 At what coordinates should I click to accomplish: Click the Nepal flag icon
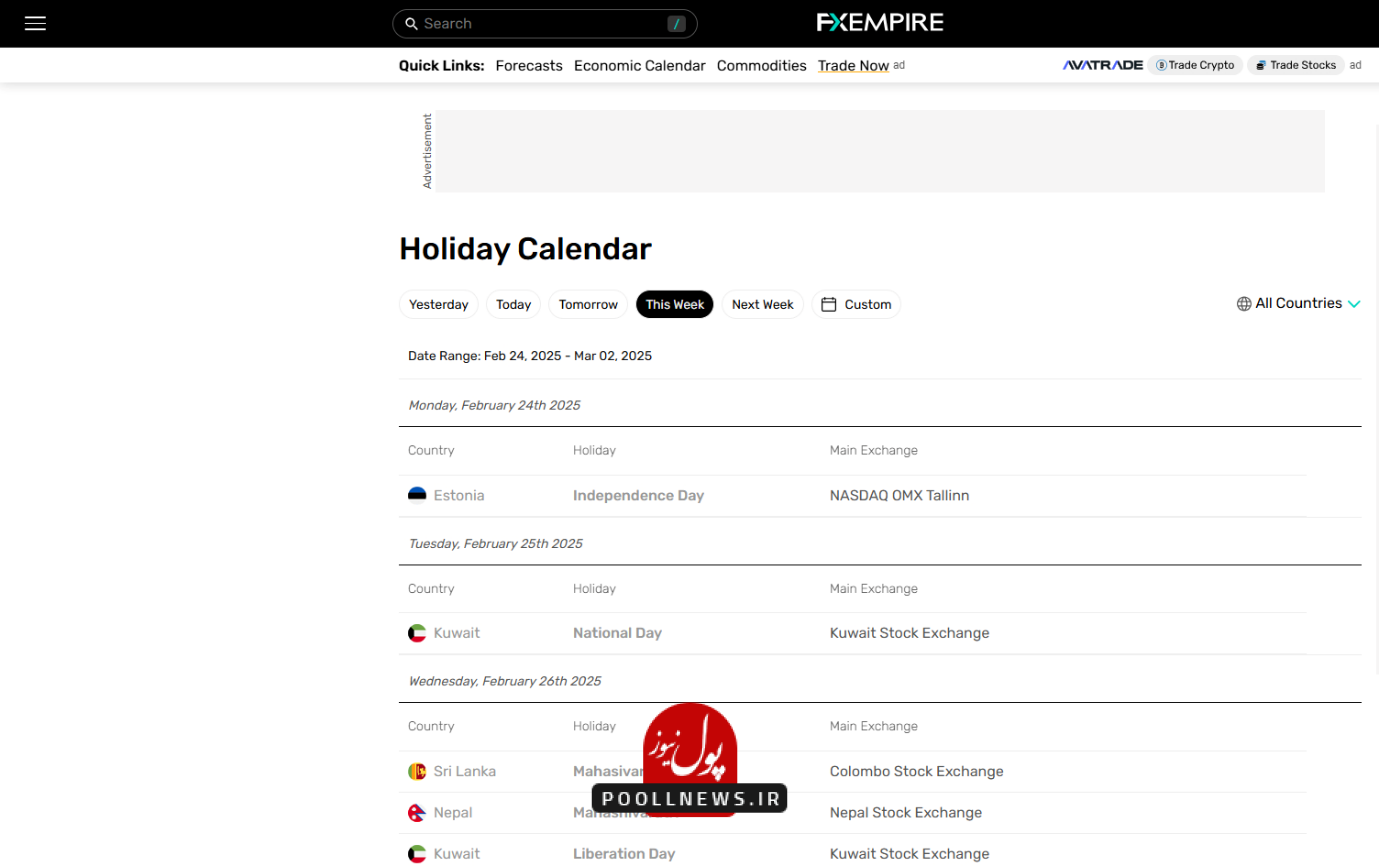click(x=417, y=813)
